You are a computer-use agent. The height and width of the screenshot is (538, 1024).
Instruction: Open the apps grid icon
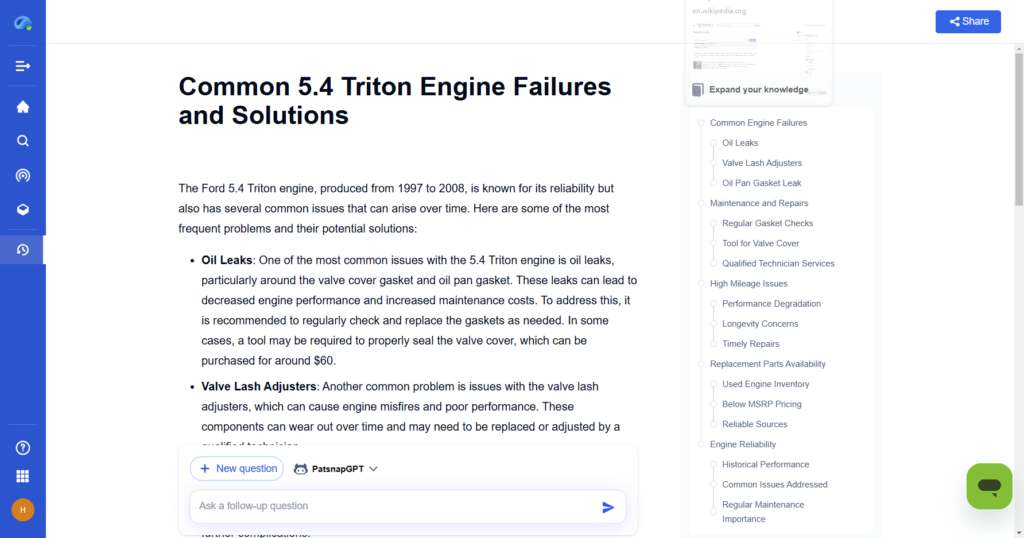22,476
